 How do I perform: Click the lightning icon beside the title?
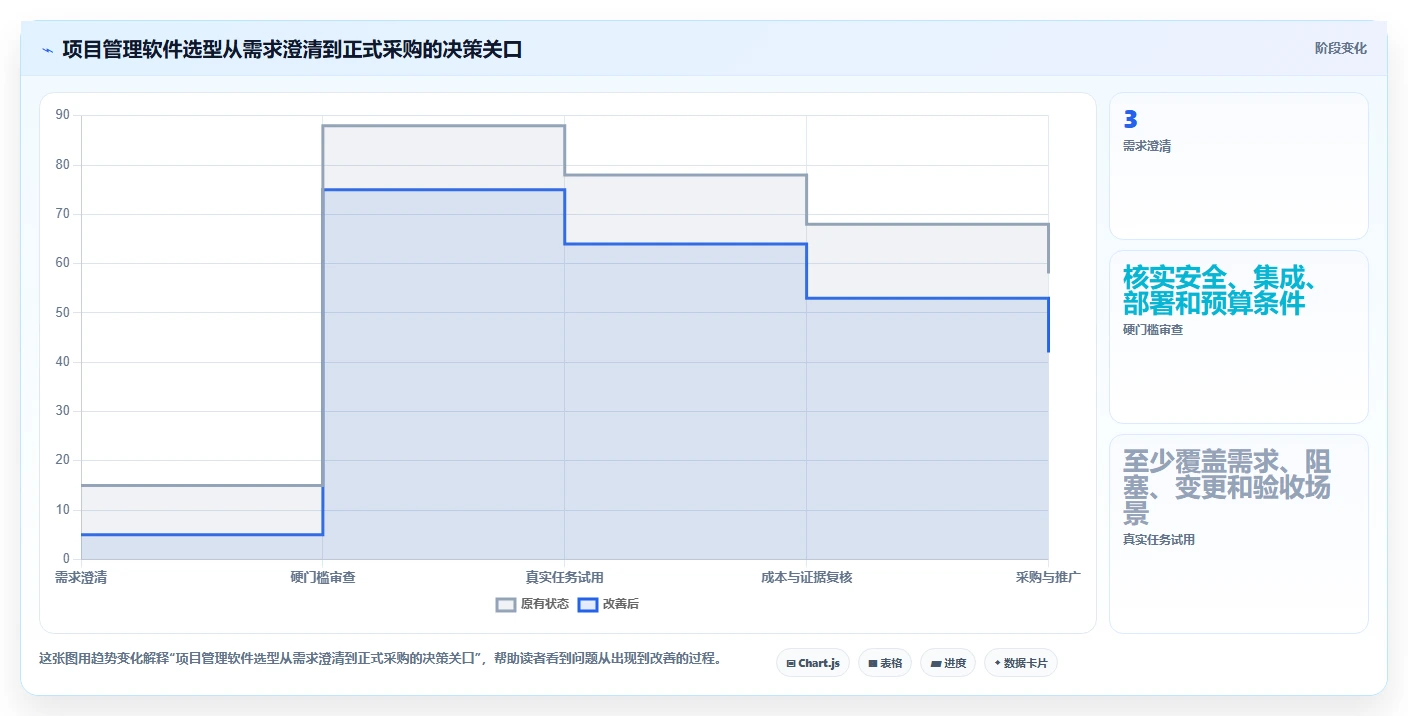(x=47, y=49)
